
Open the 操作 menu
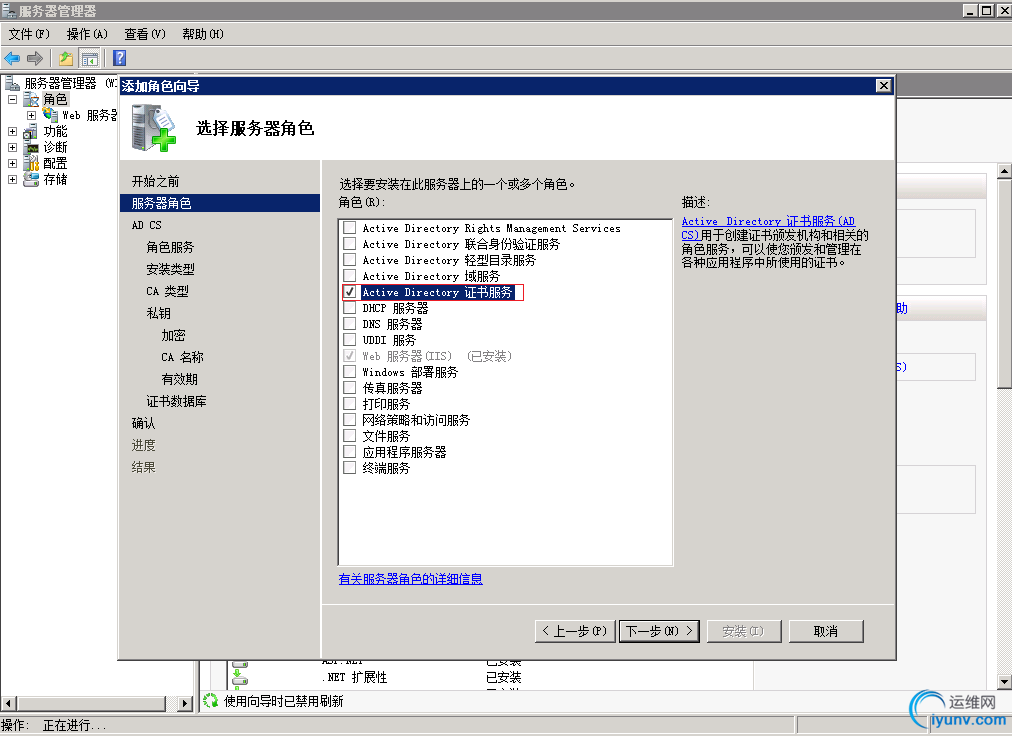click(86, 33)
